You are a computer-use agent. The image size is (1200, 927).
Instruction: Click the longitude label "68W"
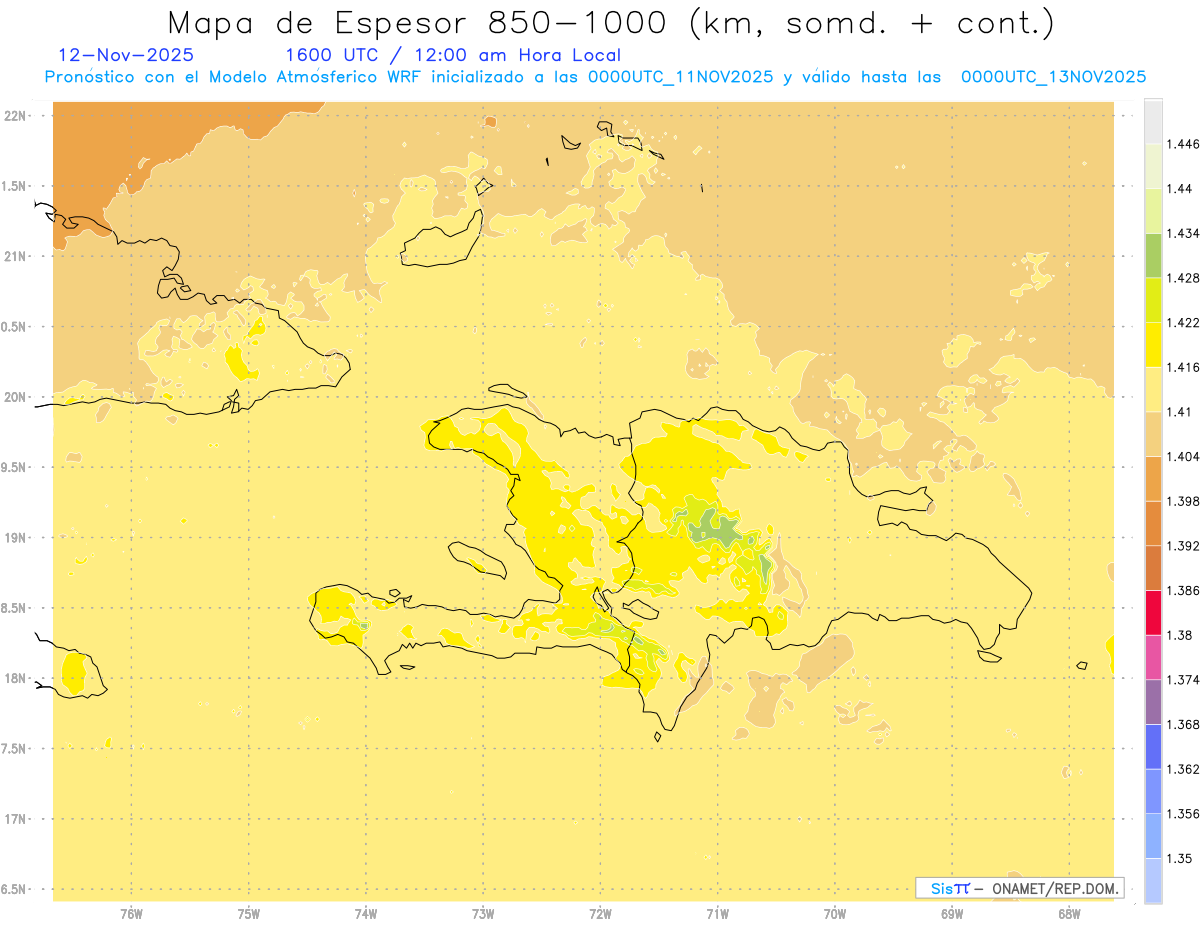coord(1069,914)
